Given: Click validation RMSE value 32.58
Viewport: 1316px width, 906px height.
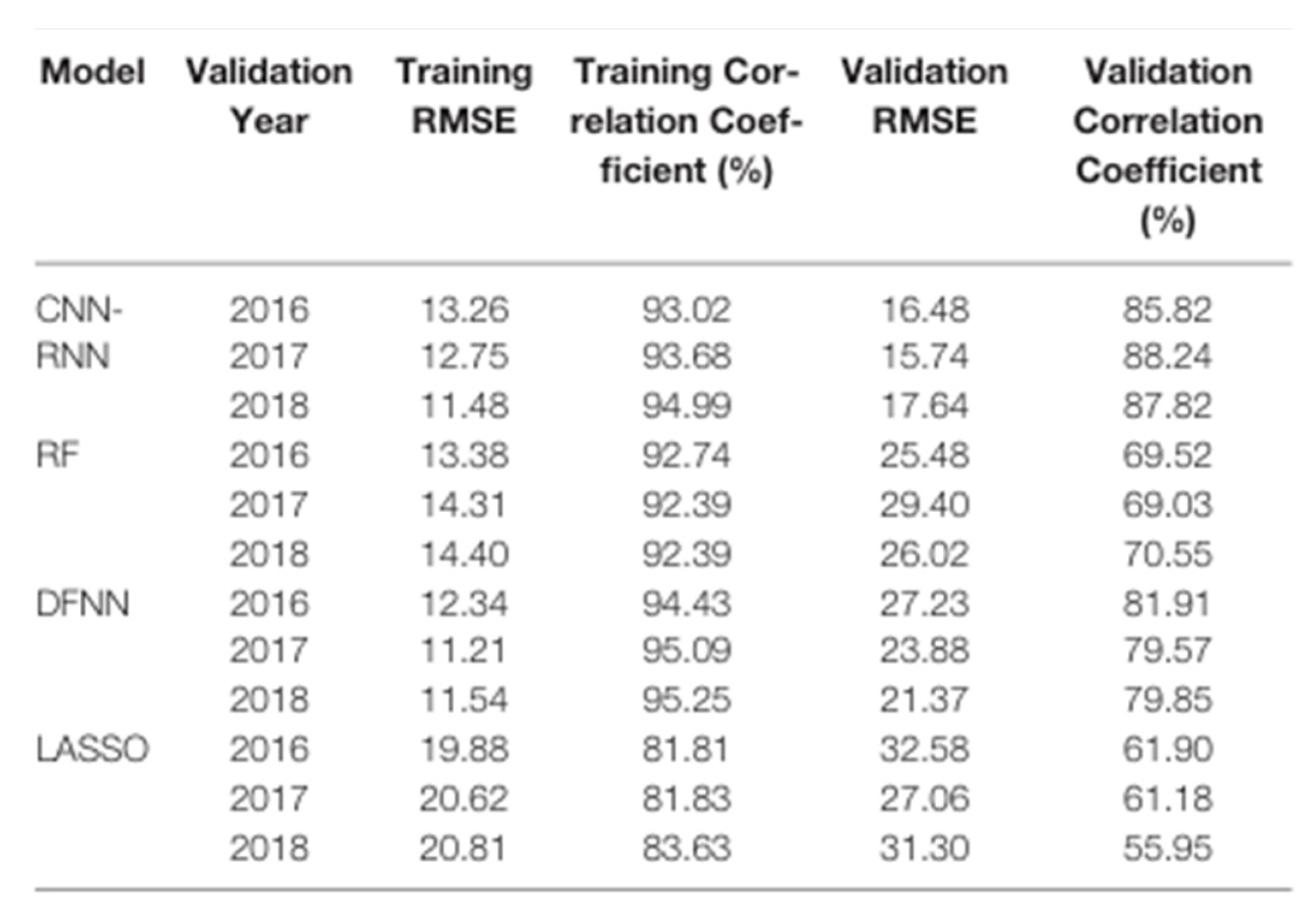Looking at the screenshot, I should pos(924,749).
